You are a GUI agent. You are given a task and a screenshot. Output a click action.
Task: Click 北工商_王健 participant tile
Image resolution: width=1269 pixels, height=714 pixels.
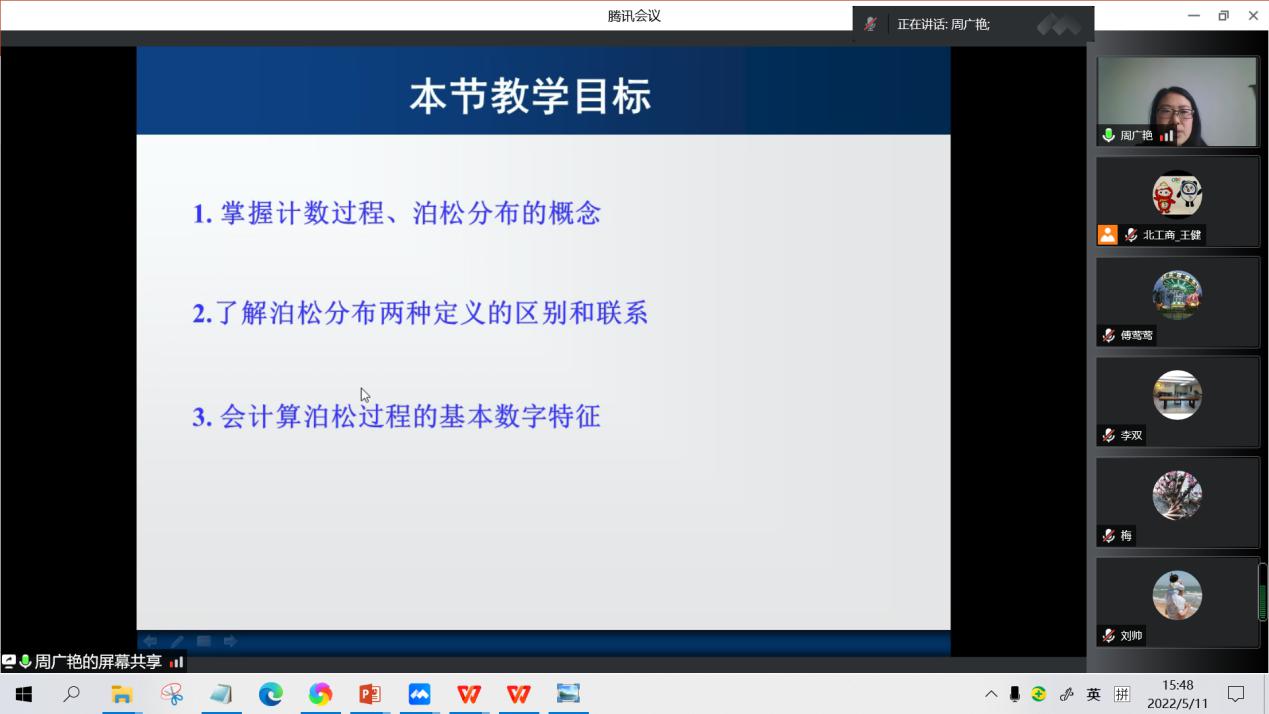1177,201
